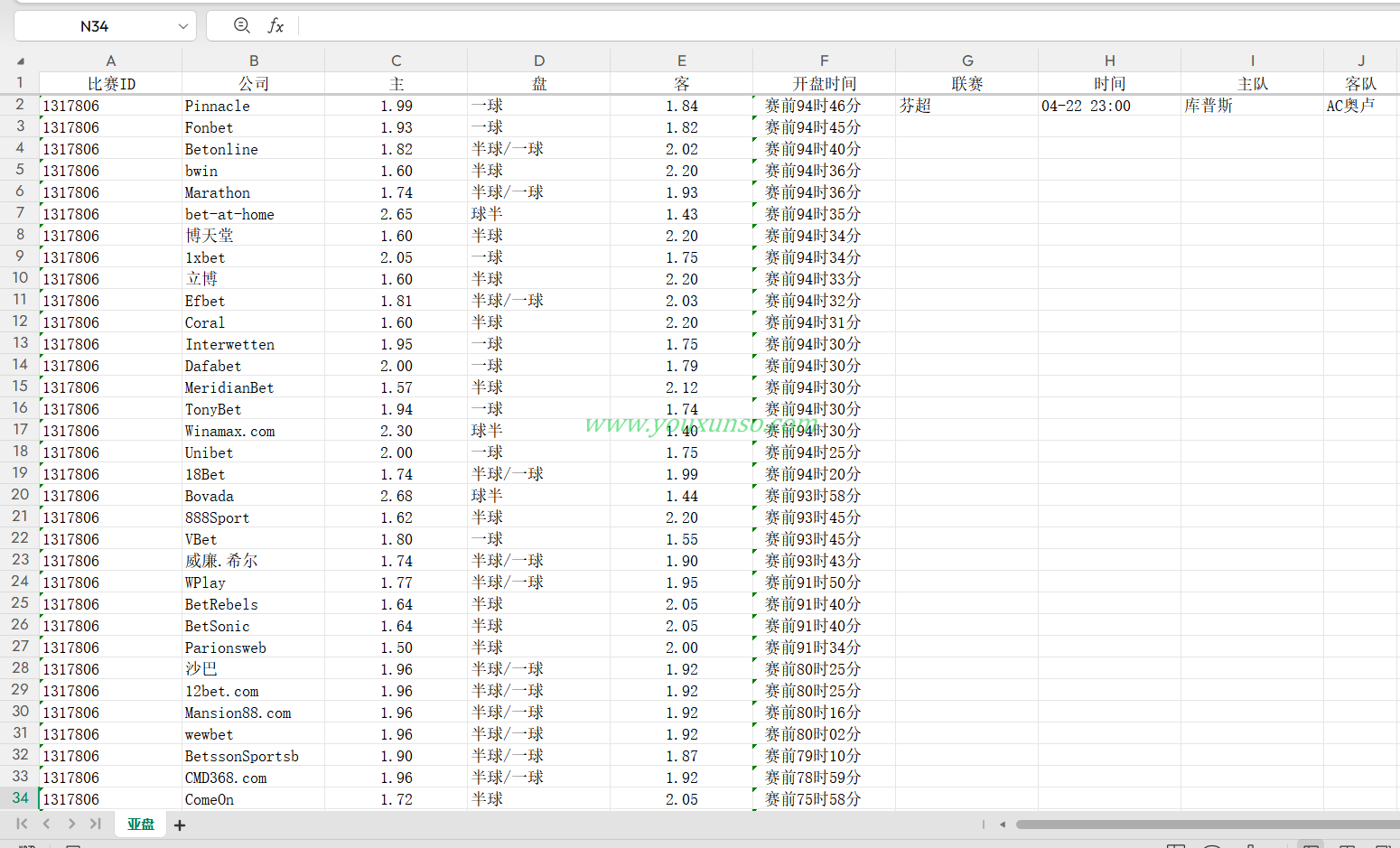Select the 威廉.希尔 company cell

[254, 561]
